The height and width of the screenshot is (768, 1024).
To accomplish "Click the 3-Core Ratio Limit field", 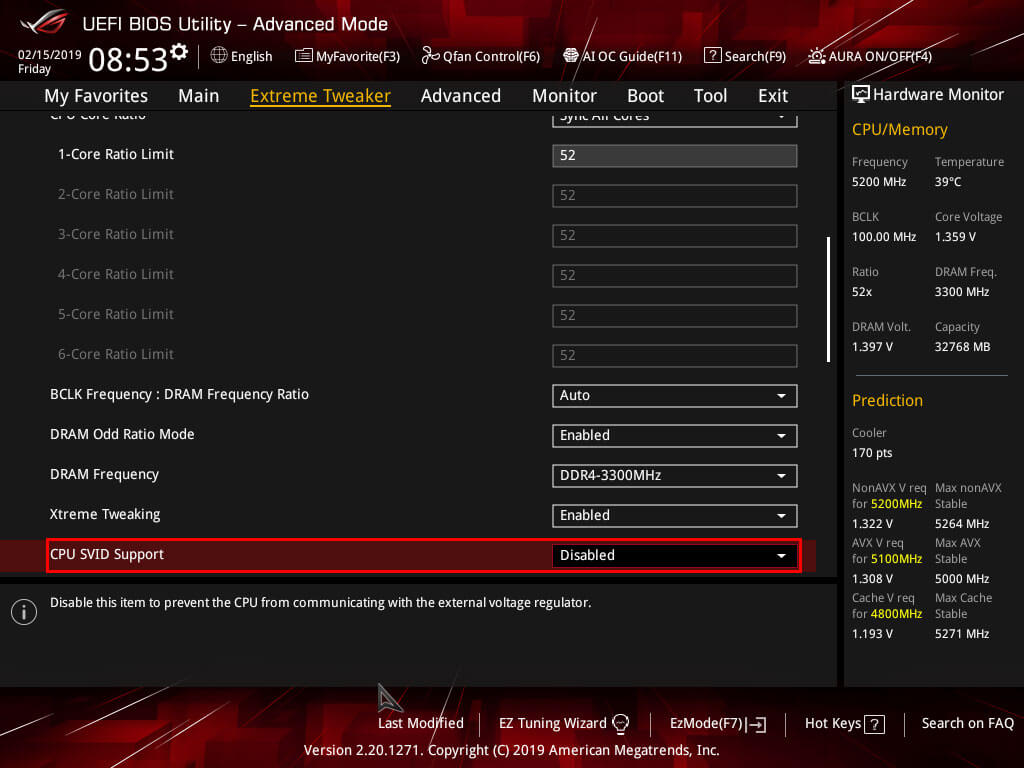I will (x=675, y=236).
